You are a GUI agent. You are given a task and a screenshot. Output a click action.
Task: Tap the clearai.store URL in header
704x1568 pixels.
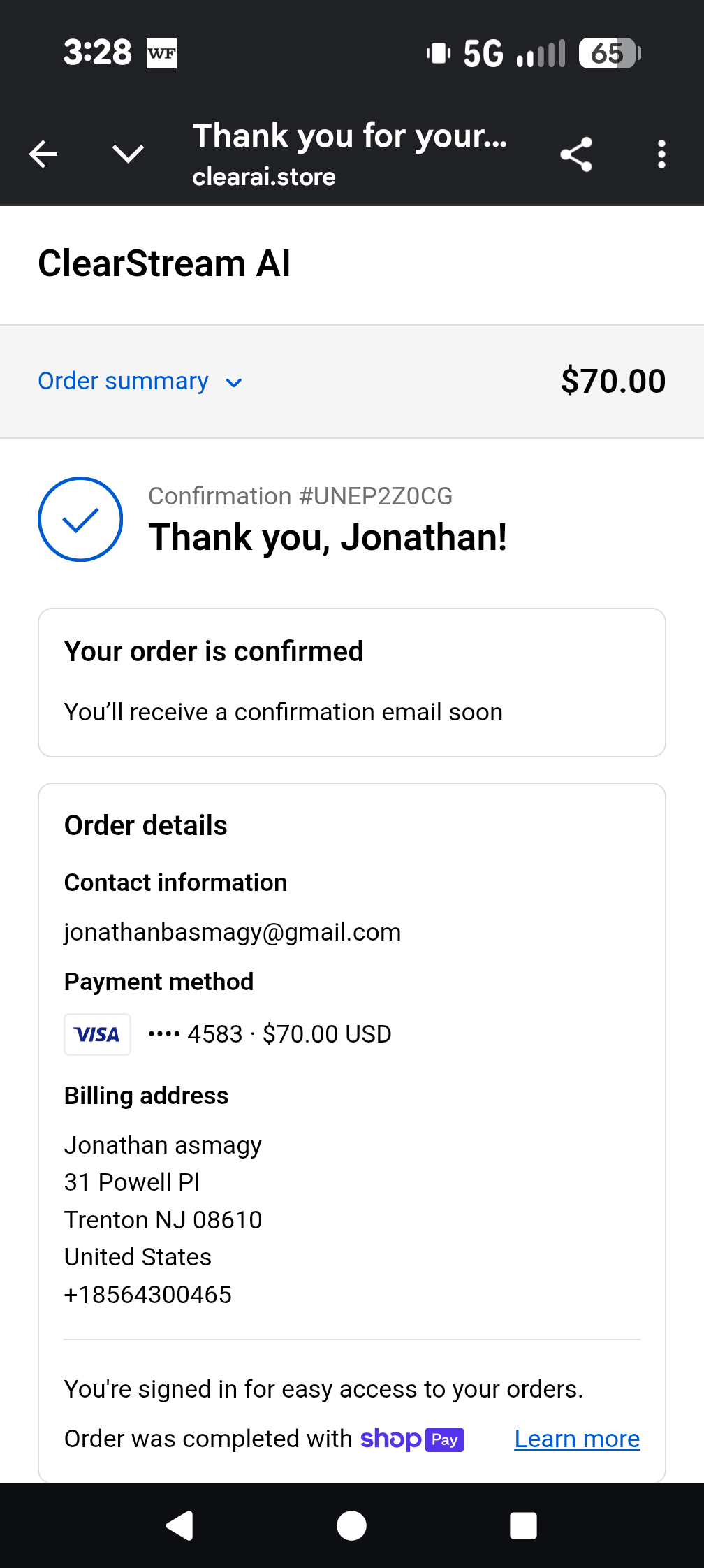click(264, 177)
